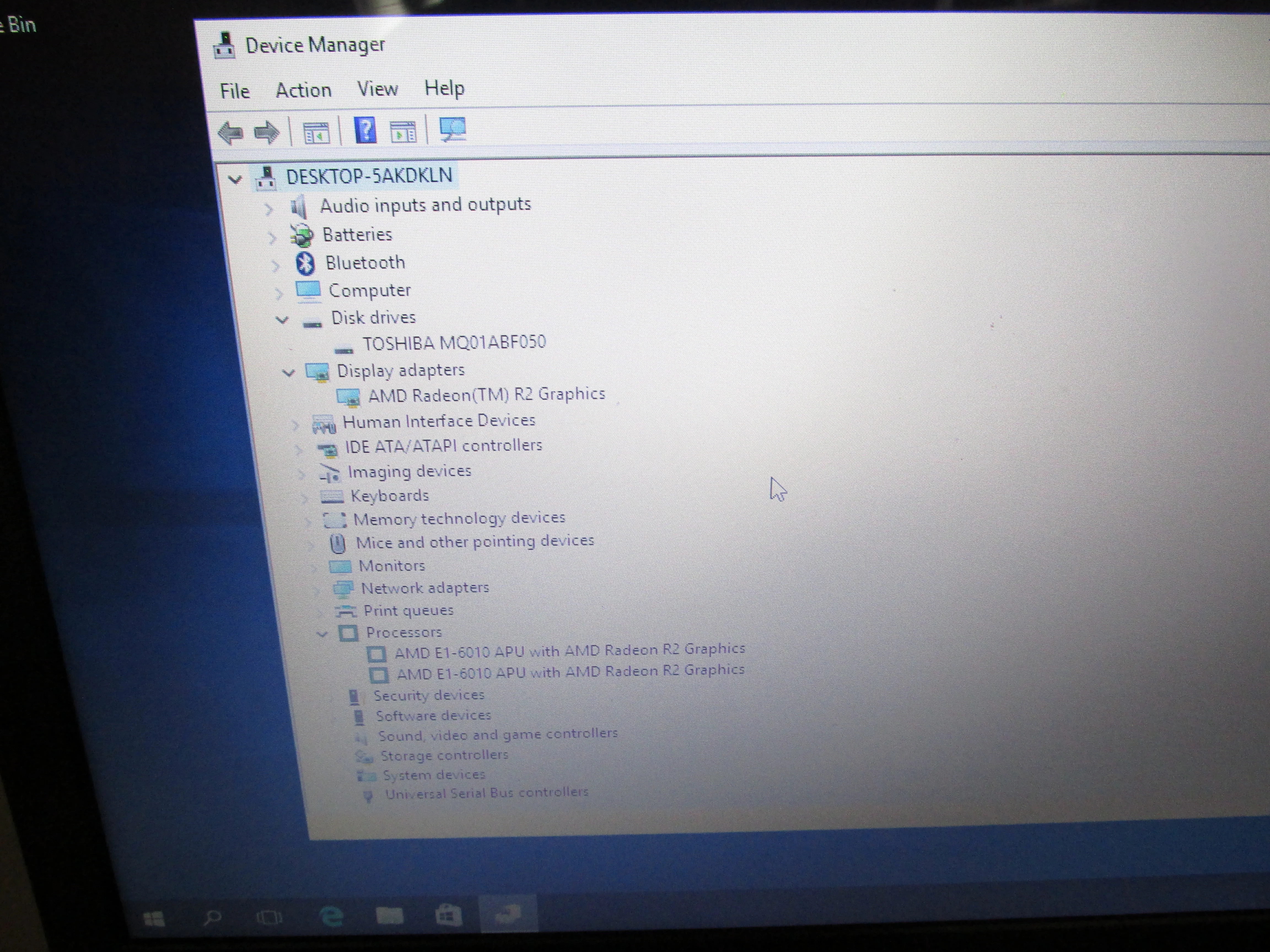Open taskbar Search magnifier
The height and width of the screenshot is (952, 1270).
coord(212,918)
